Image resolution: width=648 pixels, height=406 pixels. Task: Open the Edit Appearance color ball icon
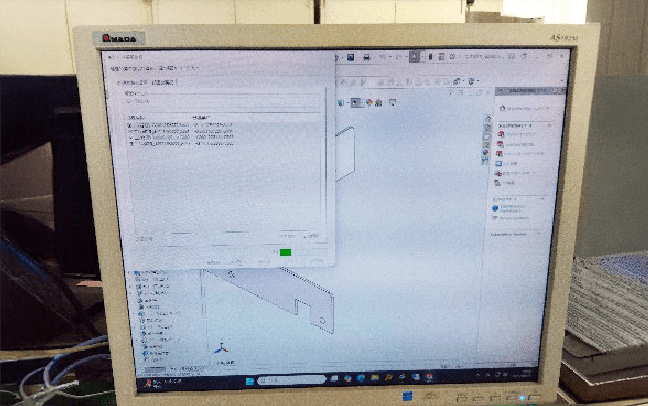point(369,101)
